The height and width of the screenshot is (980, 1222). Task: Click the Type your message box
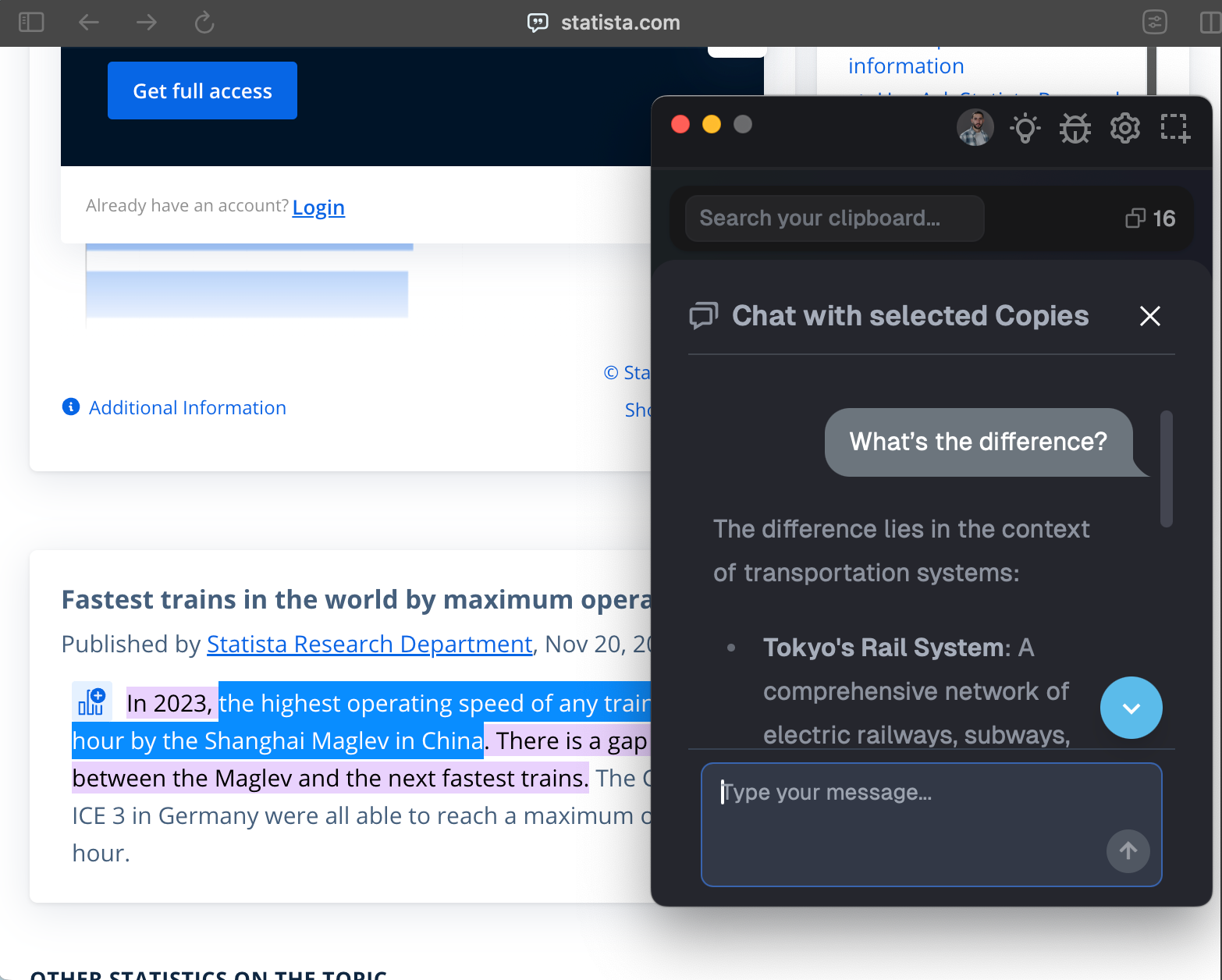point(932,825)
